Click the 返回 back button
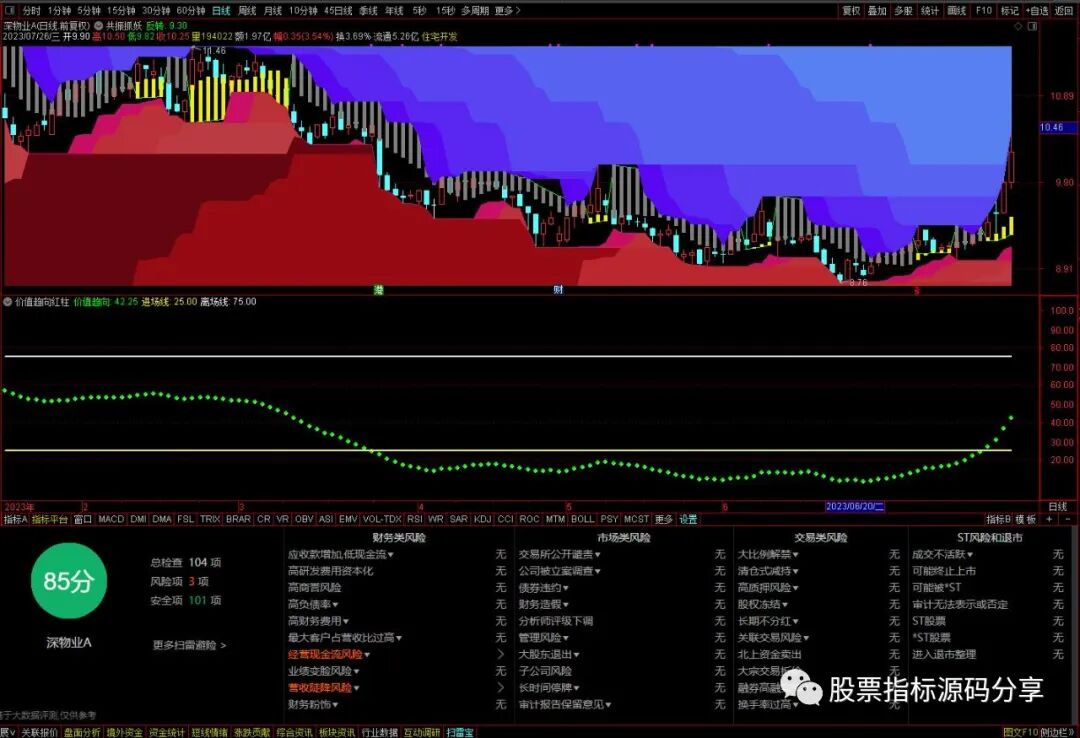1080x738 pixels. pyautogui.click(x=1064, y=10)
